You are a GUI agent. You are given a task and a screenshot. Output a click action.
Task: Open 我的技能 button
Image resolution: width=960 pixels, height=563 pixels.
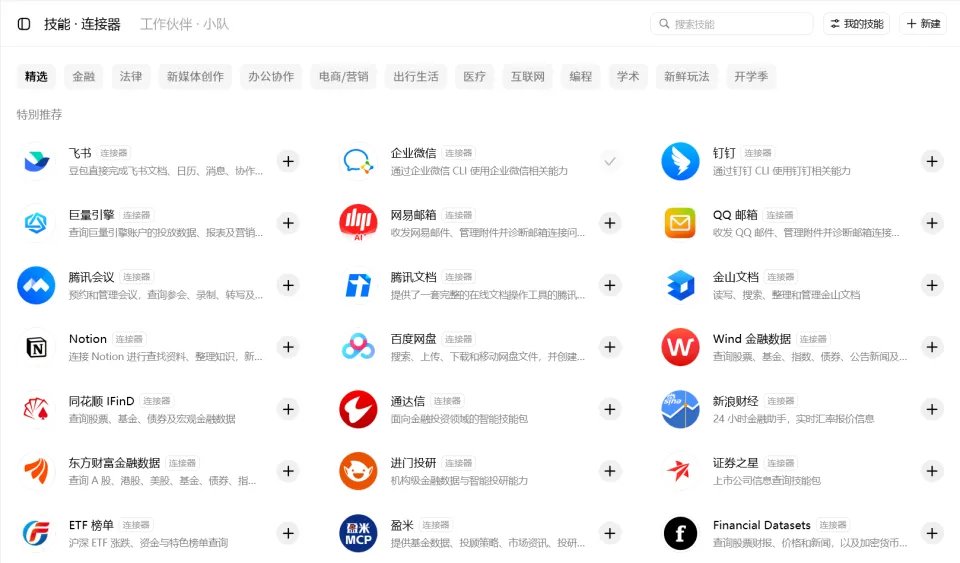(857, 24)
